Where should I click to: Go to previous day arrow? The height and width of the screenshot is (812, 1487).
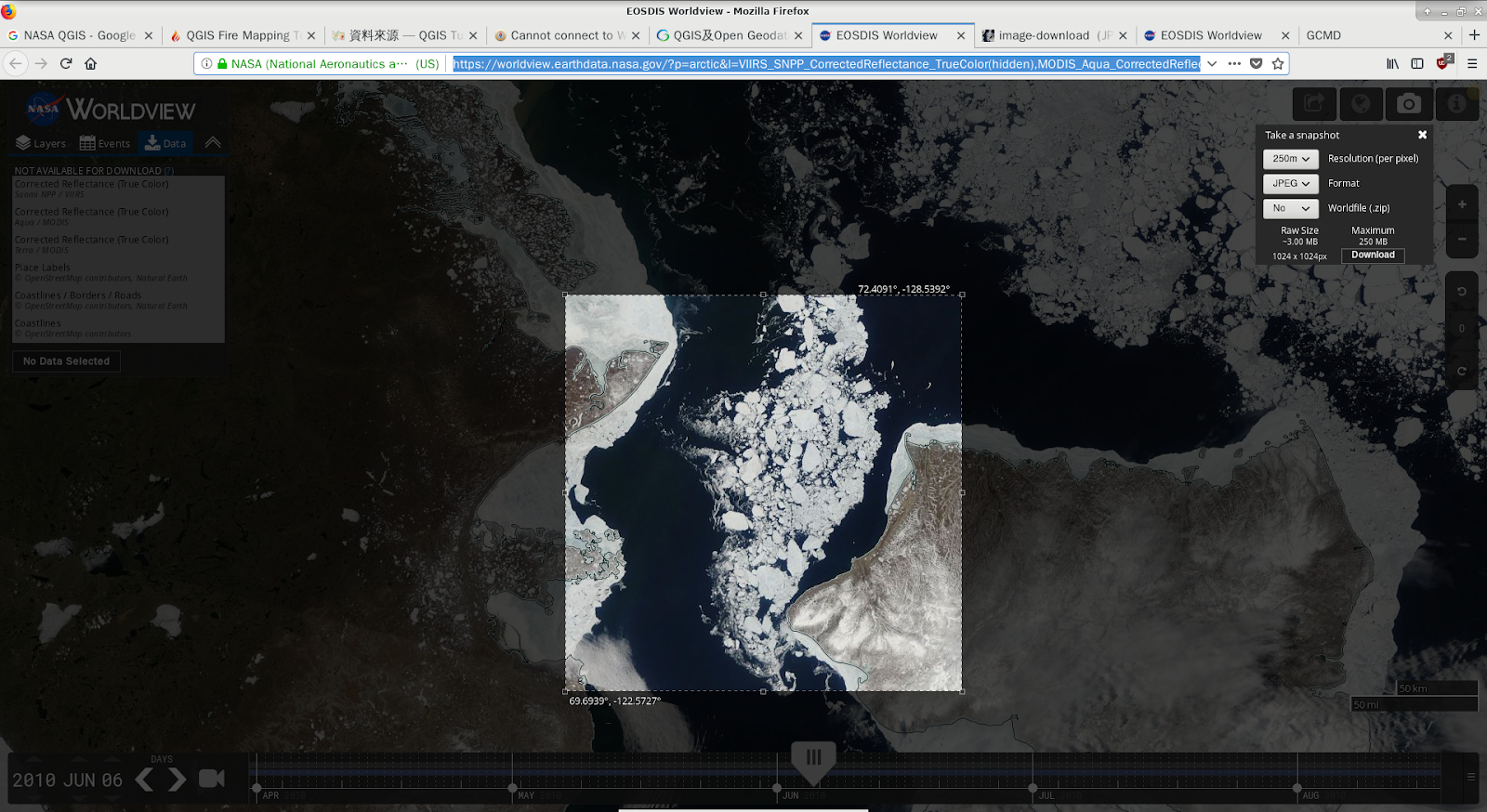point(145,779)
